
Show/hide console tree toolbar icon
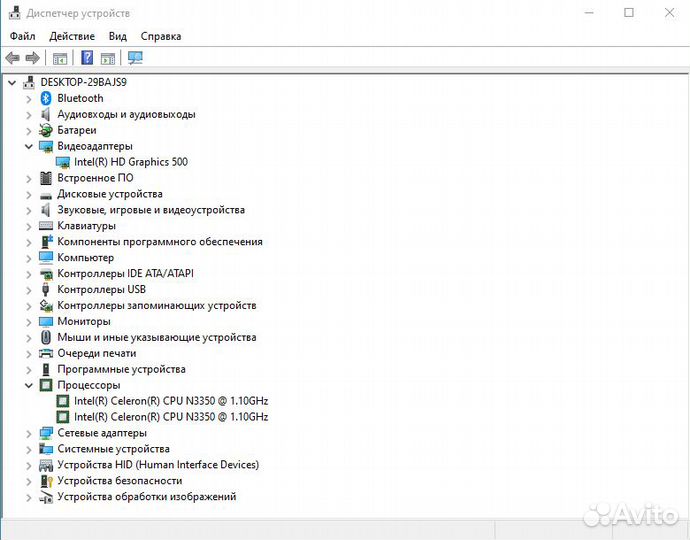tap(60, 58)
